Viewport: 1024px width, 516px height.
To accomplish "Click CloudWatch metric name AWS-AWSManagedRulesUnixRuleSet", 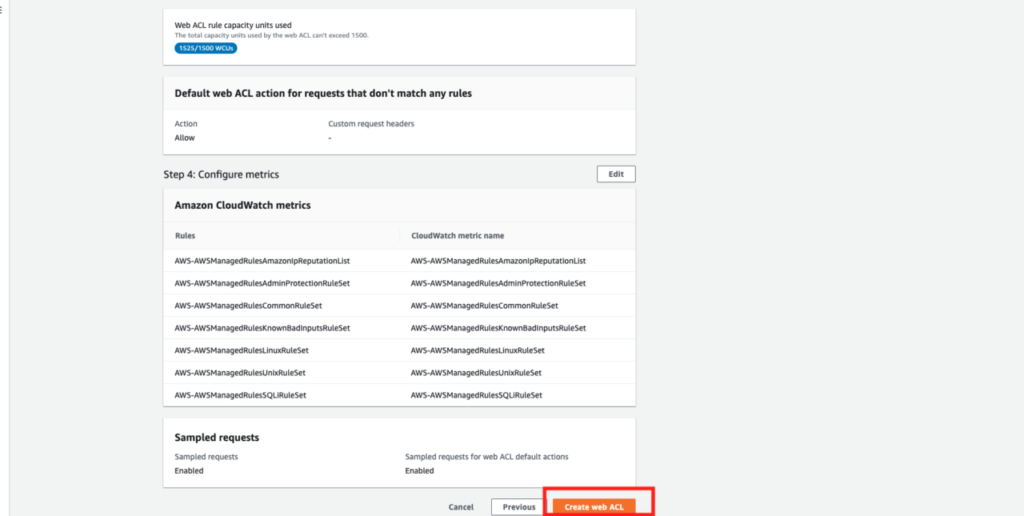I will (476, 373).
